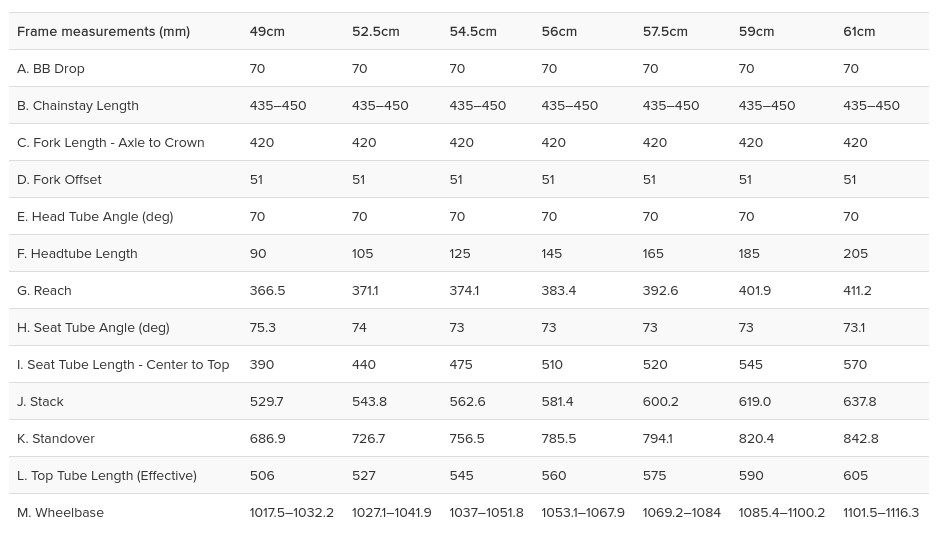
Task: Click the J. Stack value 619.0
Action: click(x=754, y=402)
